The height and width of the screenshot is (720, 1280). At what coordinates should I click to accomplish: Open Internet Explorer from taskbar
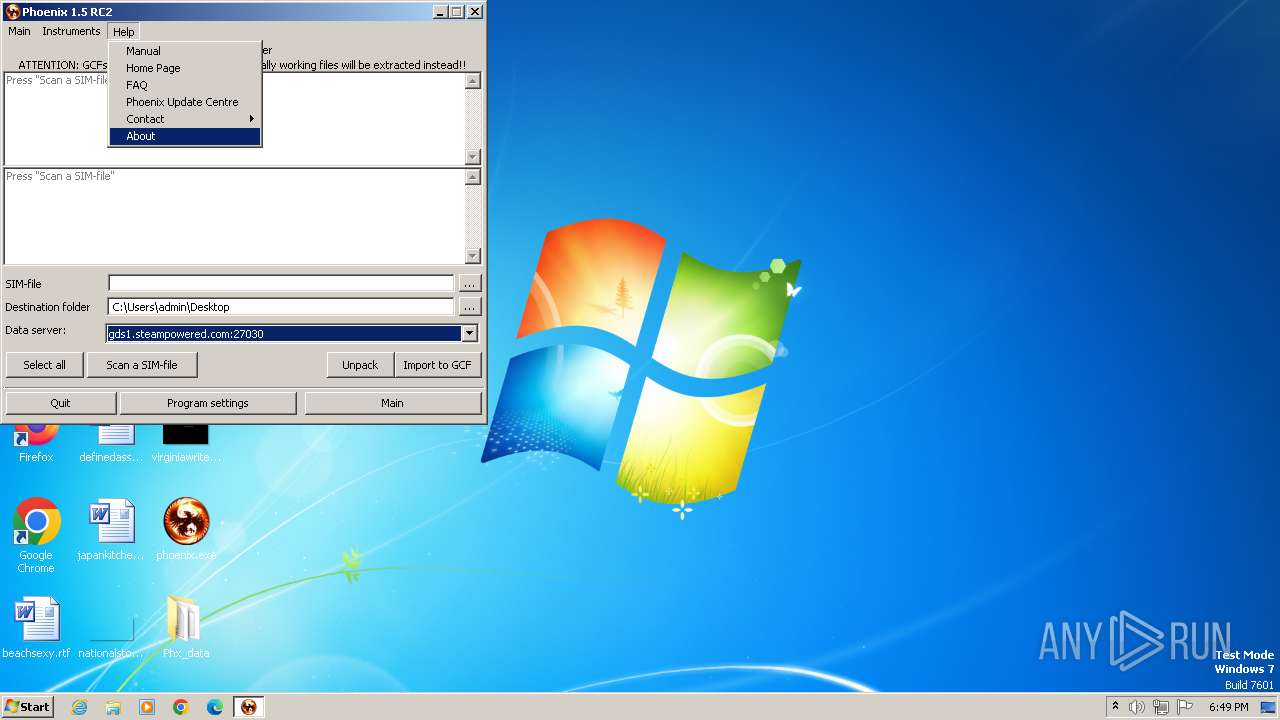(x=79, y=707)
